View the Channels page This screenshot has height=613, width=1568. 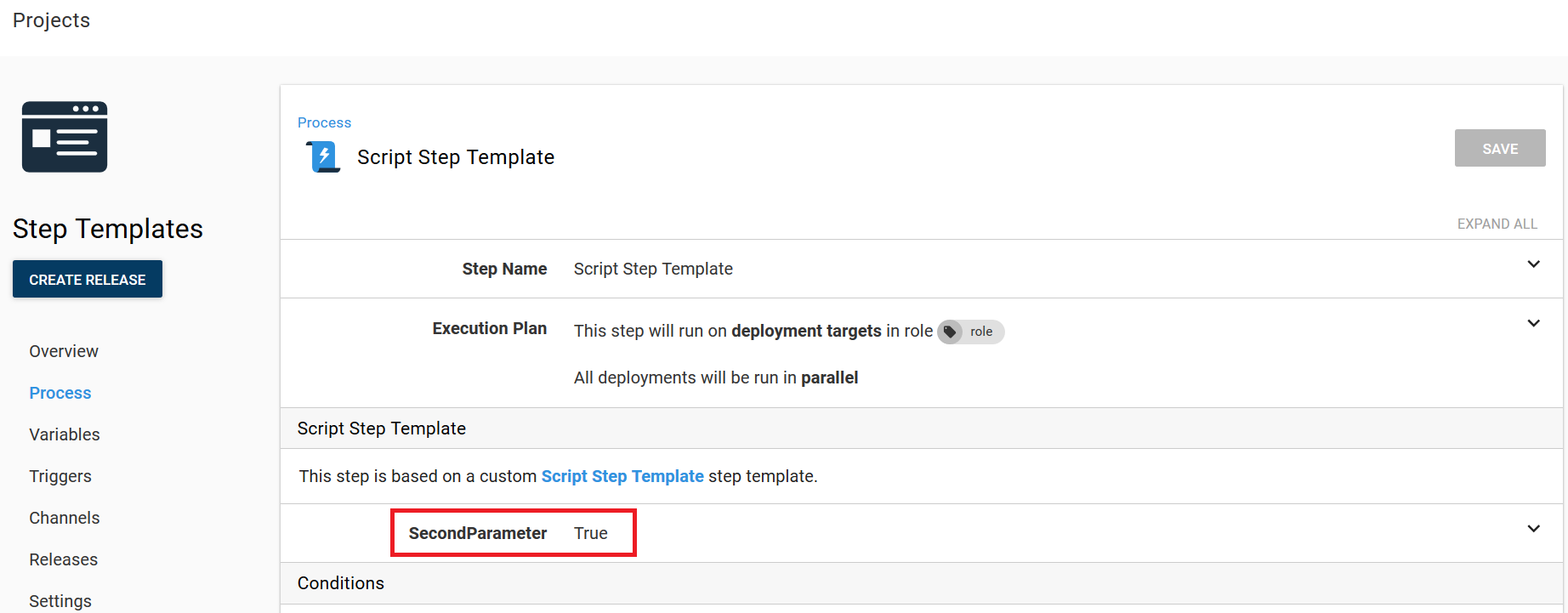tap(64, 517)
